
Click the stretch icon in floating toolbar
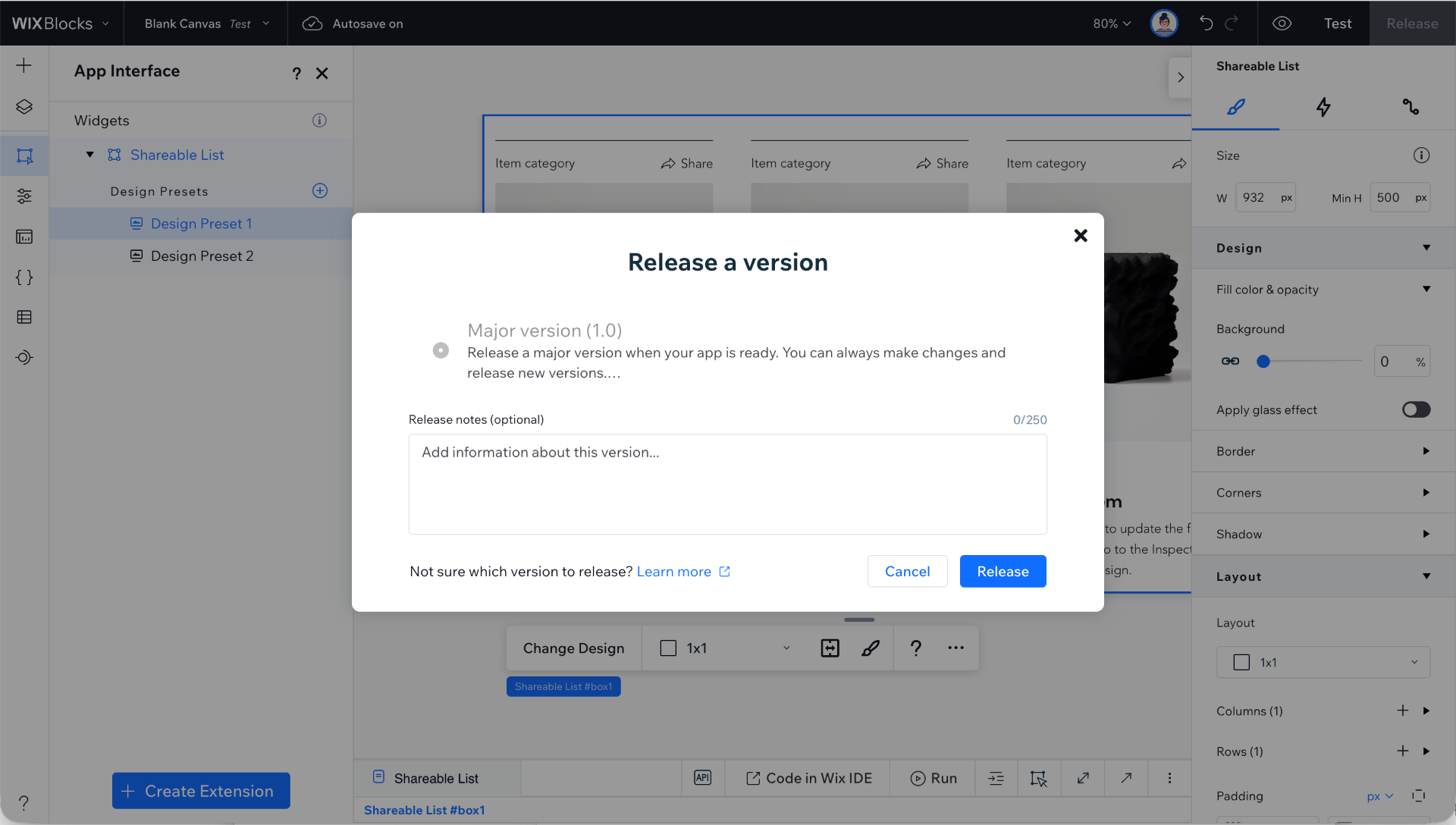pos(830,648)
